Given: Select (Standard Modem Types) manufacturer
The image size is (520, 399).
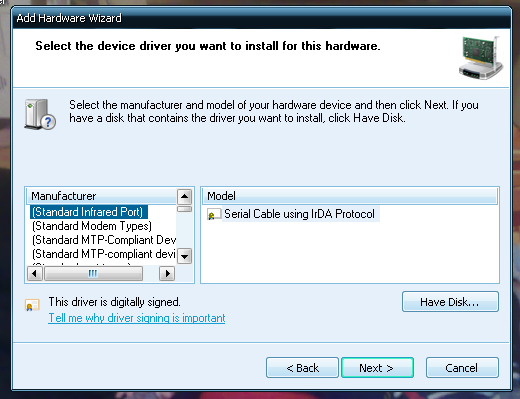Looking at the screenshot, I should (92, 226).
